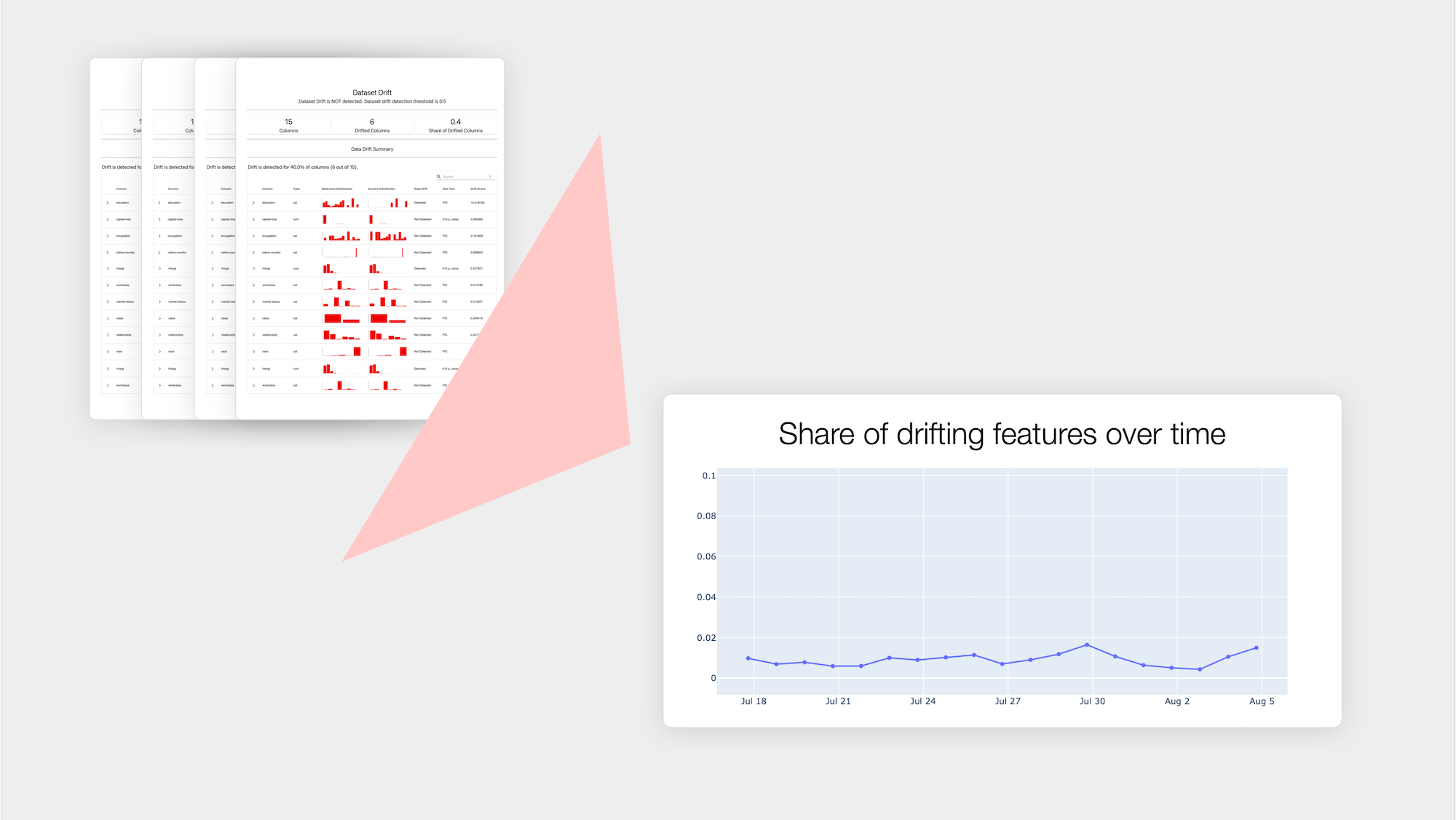Viewport: 1456px width, 820px height.
Task: Click the 6 Drifted Columns counter
Action: (371, 124)
